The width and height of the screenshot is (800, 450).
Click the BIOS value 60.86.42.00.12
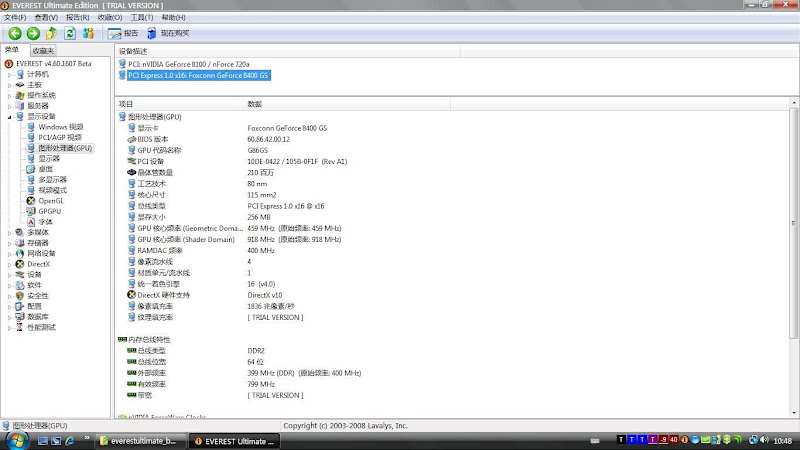pyautogui.click(x=268, y=139)
